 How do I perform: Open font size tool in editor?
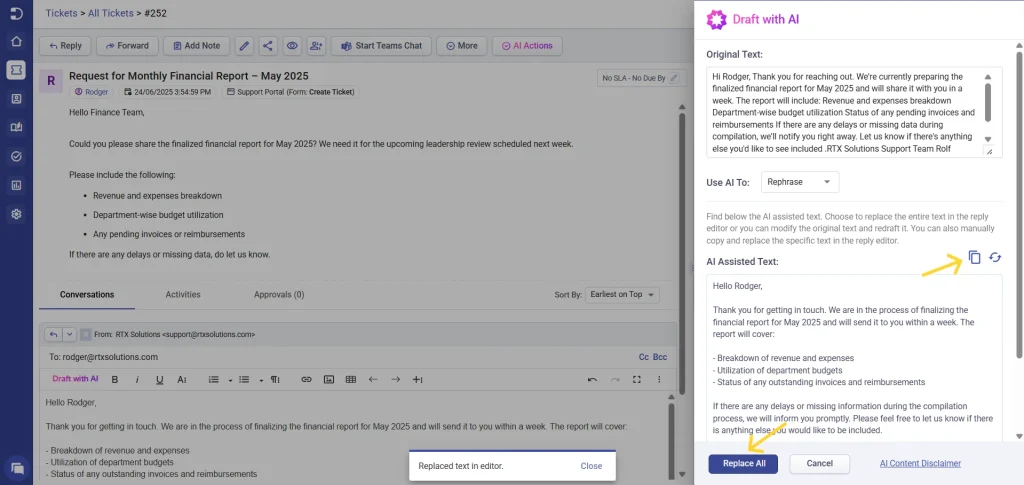[x=182, y=379]
